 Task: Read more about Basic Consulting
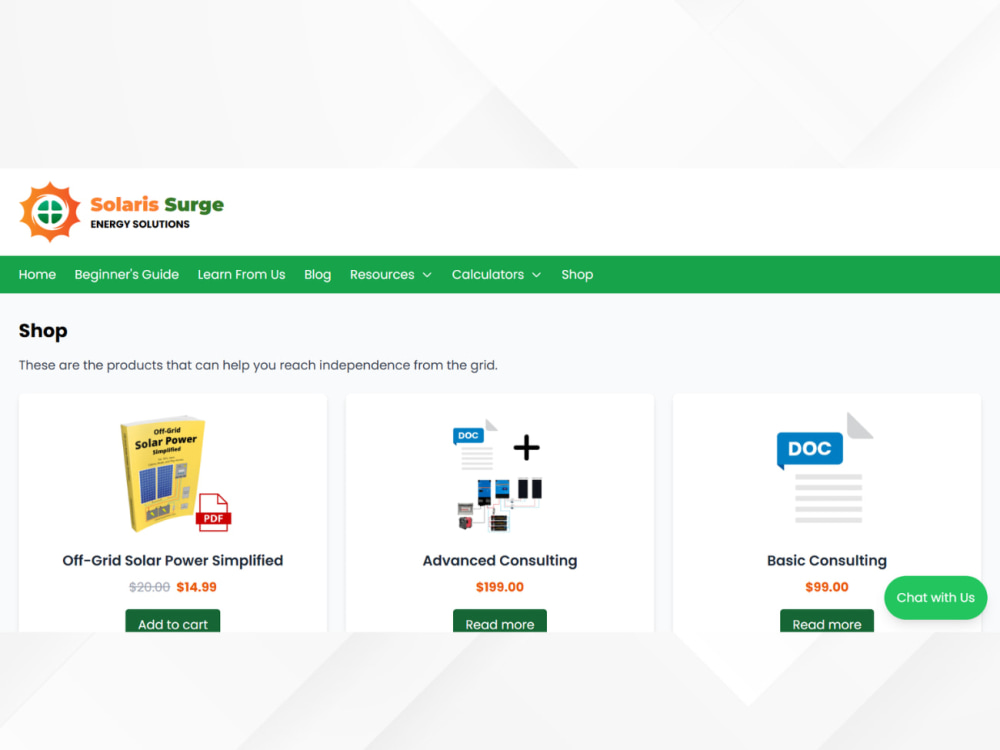coord(827,621)
